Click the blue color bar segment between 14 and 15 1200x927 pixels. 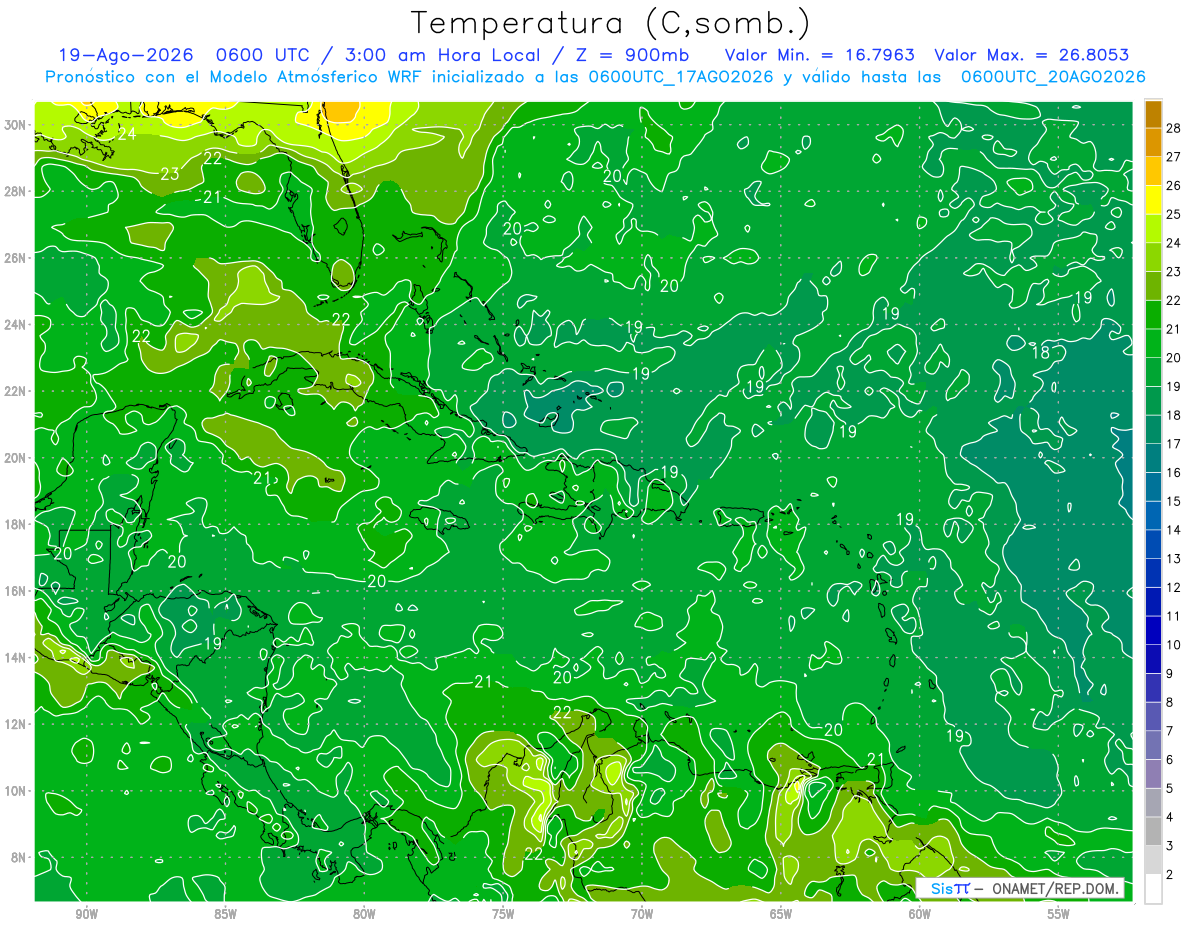click(1153, 516)
